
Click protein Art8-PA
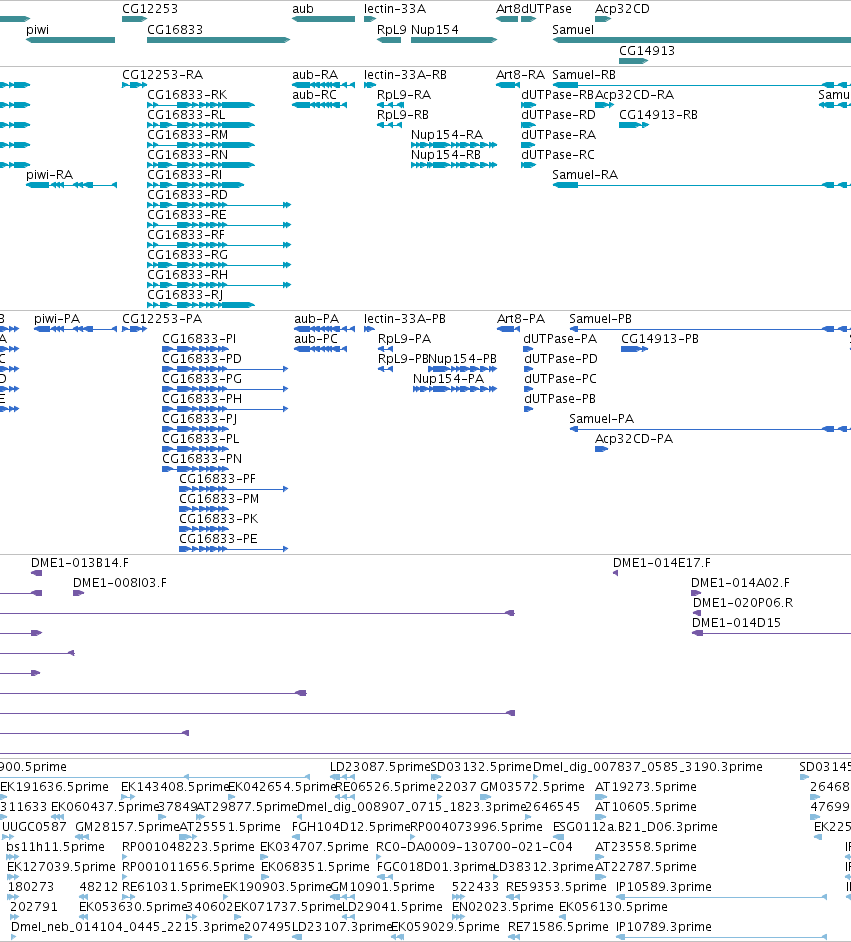pyautogui.click(x=521, y=319)
